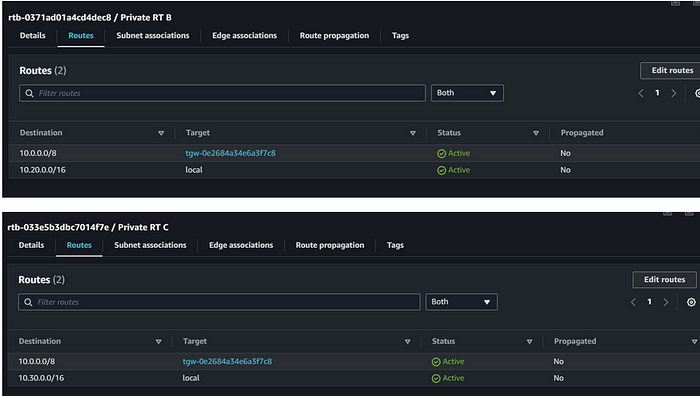The image size is (700, 396).
Task: Go to next page in Private RT B
Action: (674, 93)
